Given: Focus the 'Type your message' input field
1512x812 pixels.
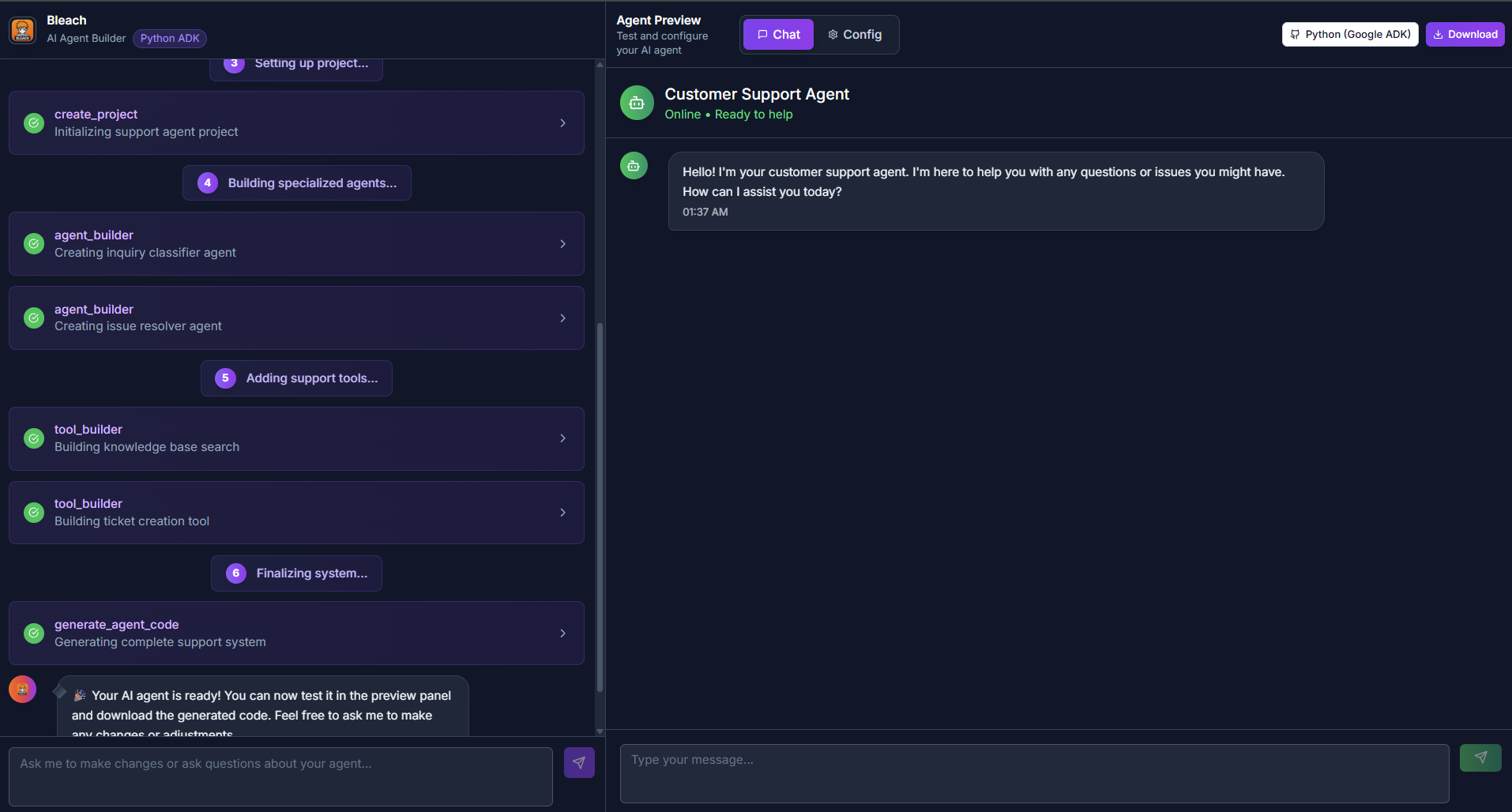Looking at the screenshot, I should pyautogui.click(x=1035, y=773).
